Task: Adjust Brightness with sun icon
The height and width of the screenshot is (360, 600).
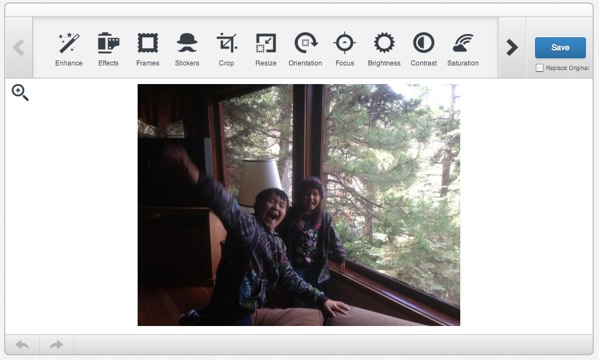Action: (384, 49)
